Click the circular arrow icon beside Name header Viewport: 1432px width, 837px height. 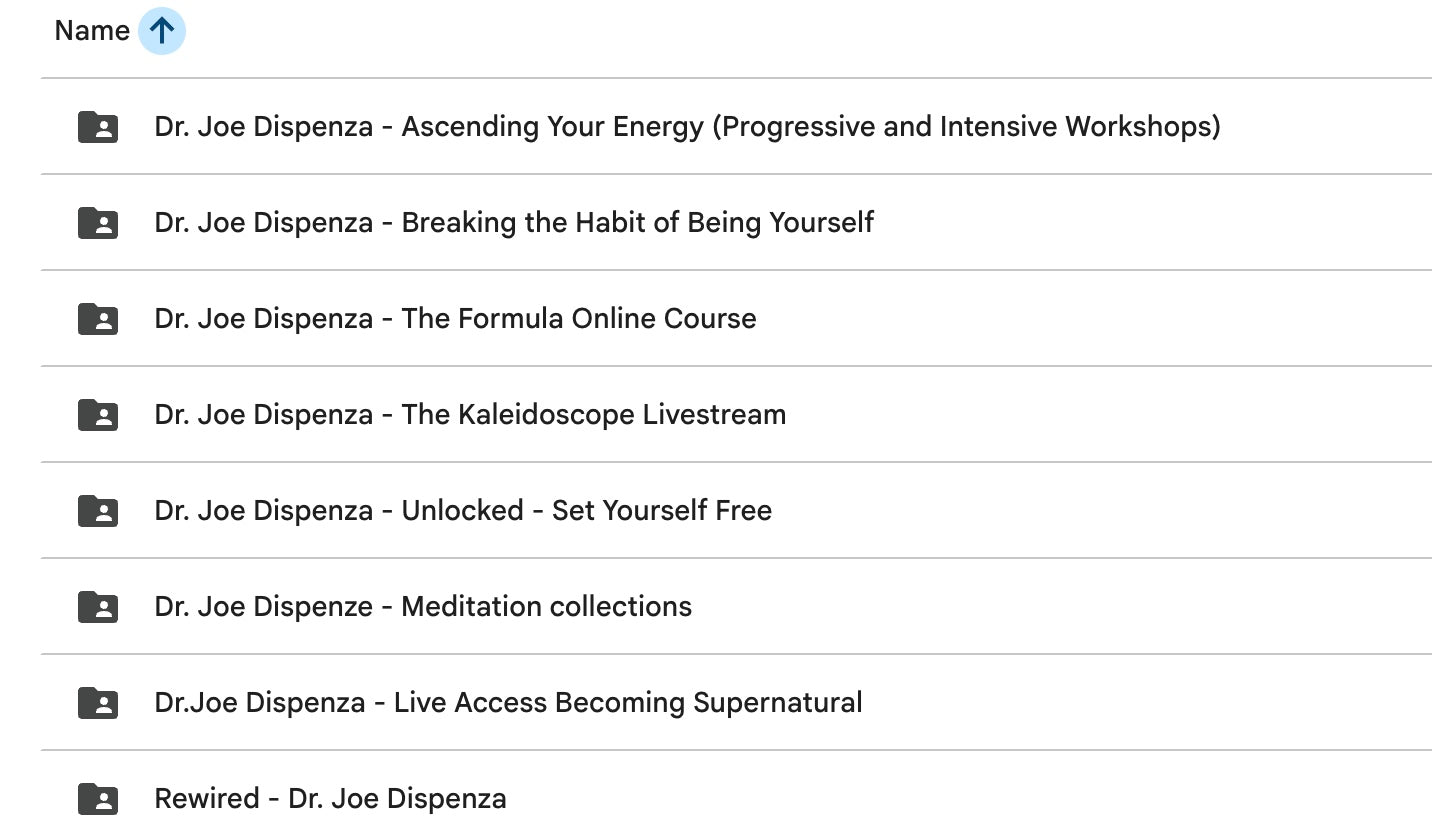point(161,30)
